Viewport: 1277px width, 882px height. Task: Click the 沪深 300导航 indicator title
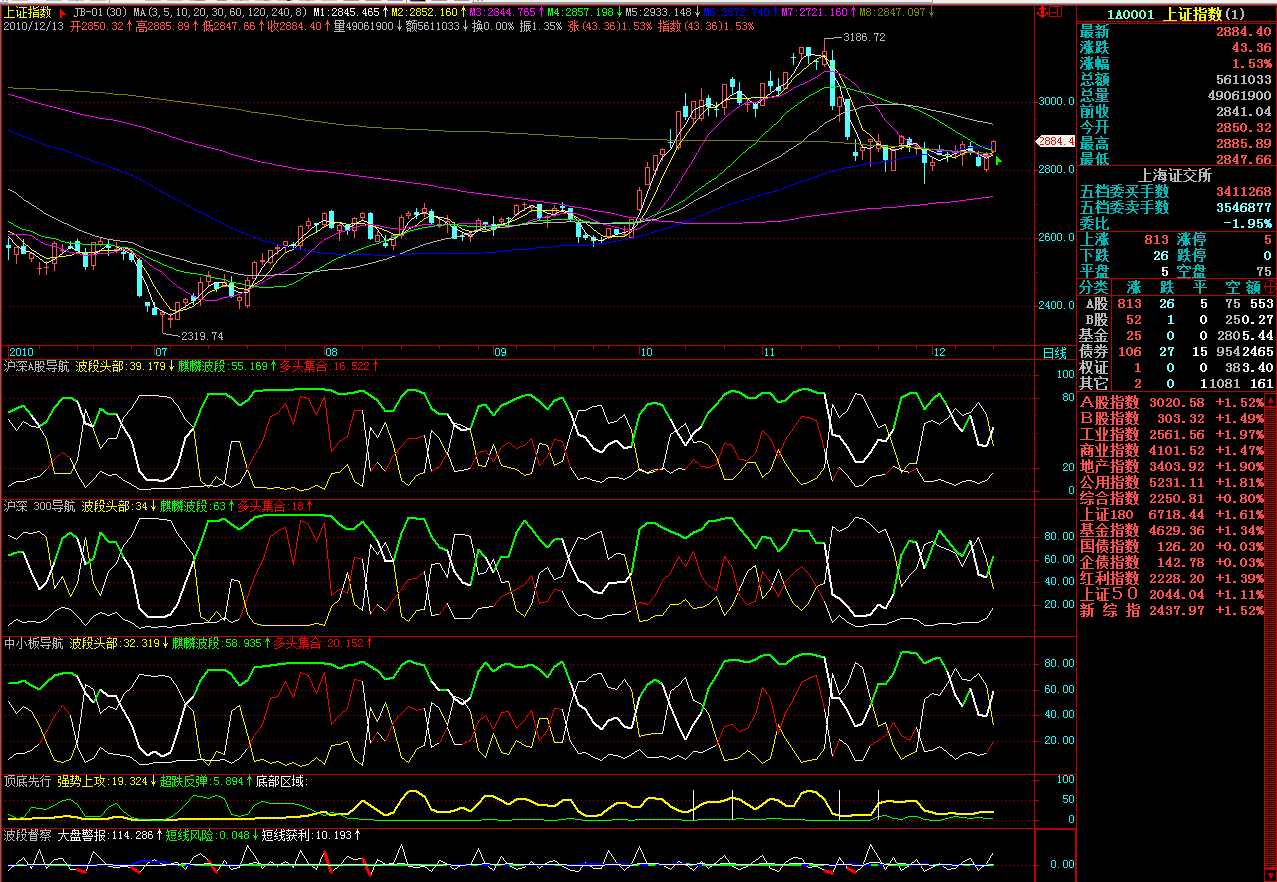39,506
